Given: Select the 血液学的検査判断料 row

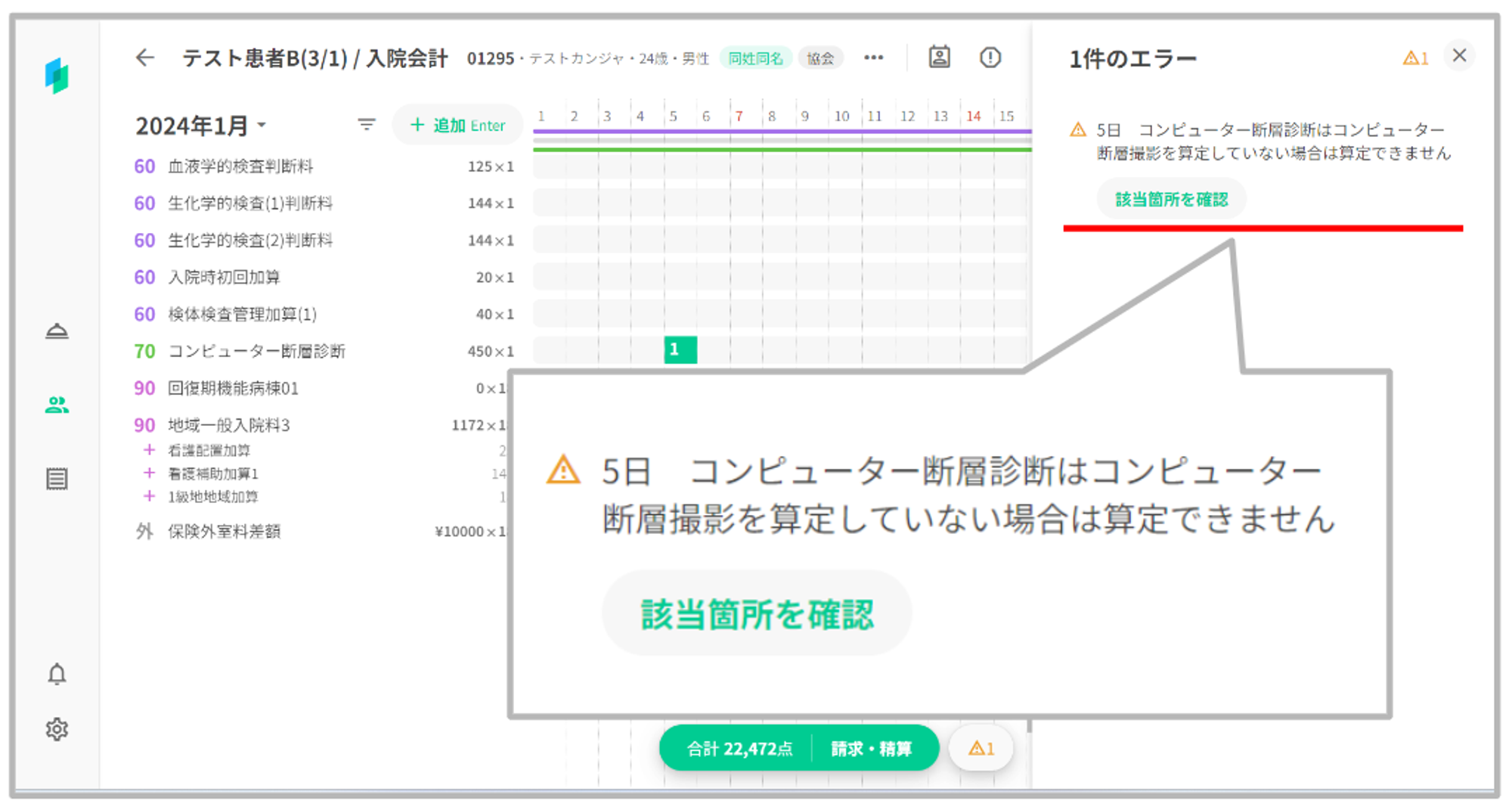Looking at the screenshot, I should [x=324, y=166].
